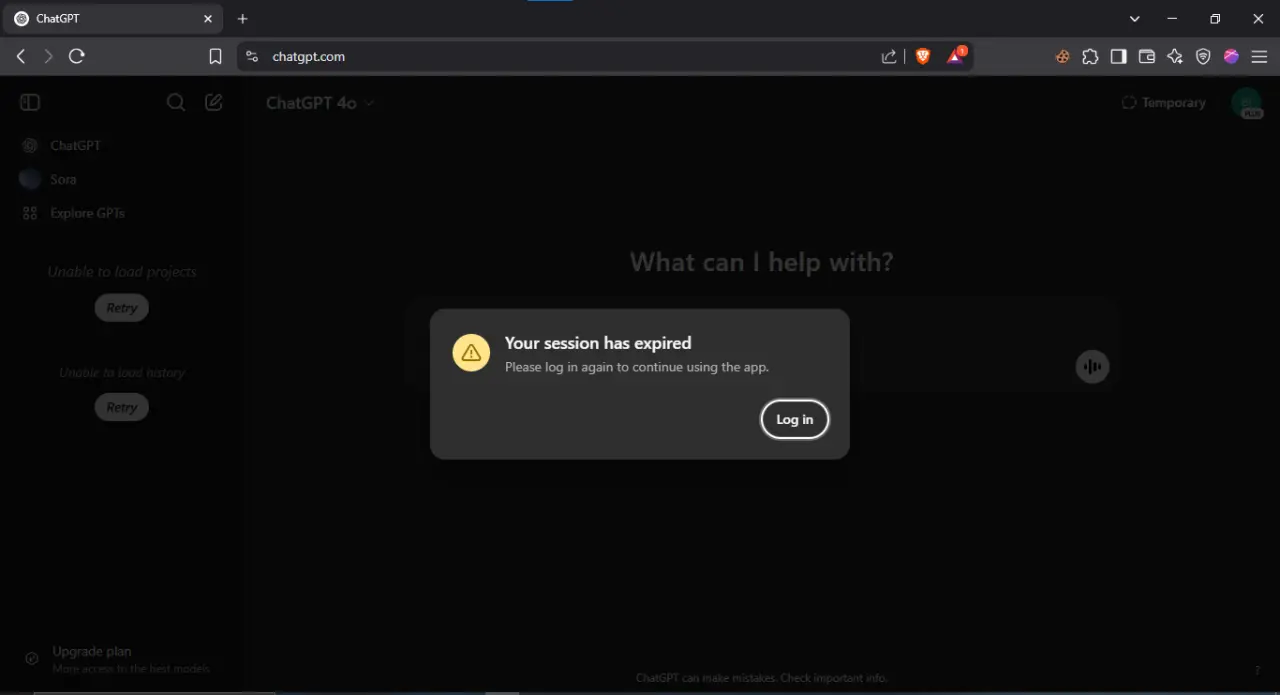
Task: Open the browser hamburger menu
Action: (1259, 57)
